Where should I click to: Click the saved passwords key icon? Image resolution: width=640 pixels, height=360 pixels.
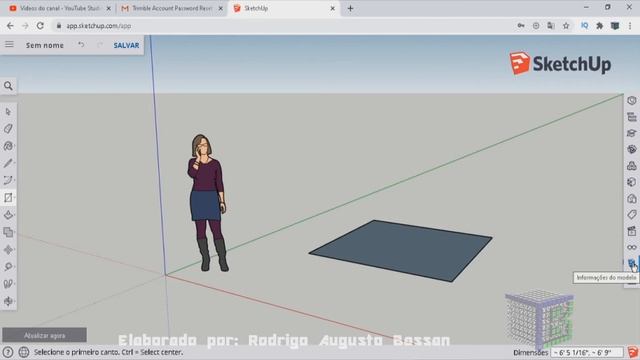521,26
